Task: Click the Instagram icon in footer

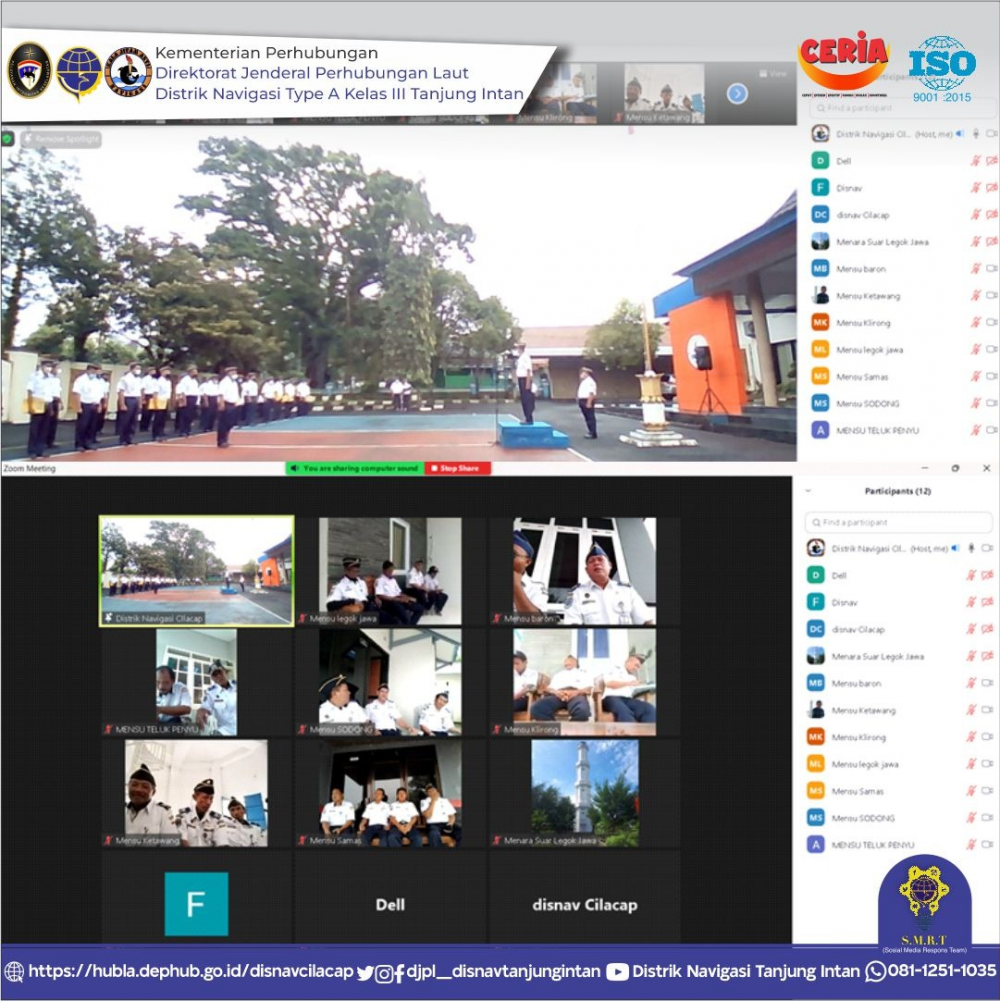Action: 384,974
